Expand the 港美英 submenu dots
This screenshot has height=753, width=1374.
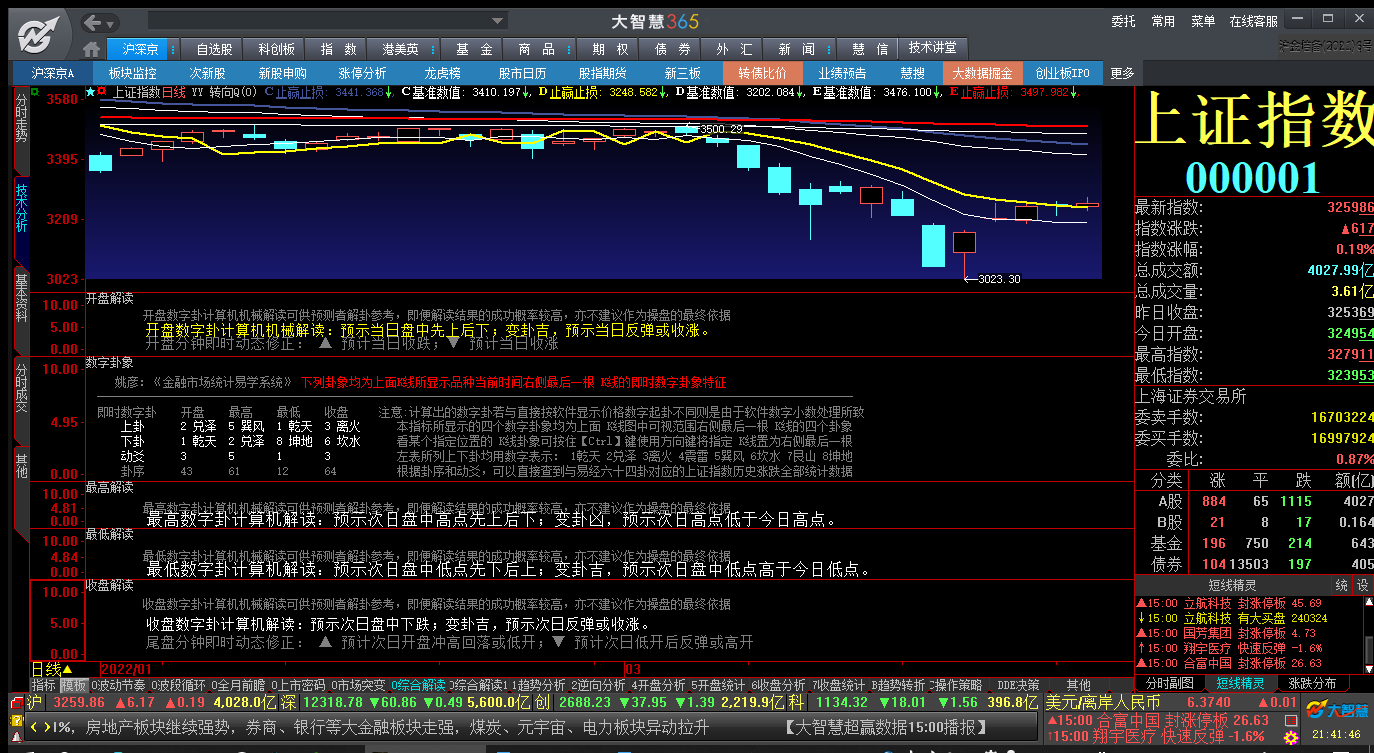click(x=433, y=49)
